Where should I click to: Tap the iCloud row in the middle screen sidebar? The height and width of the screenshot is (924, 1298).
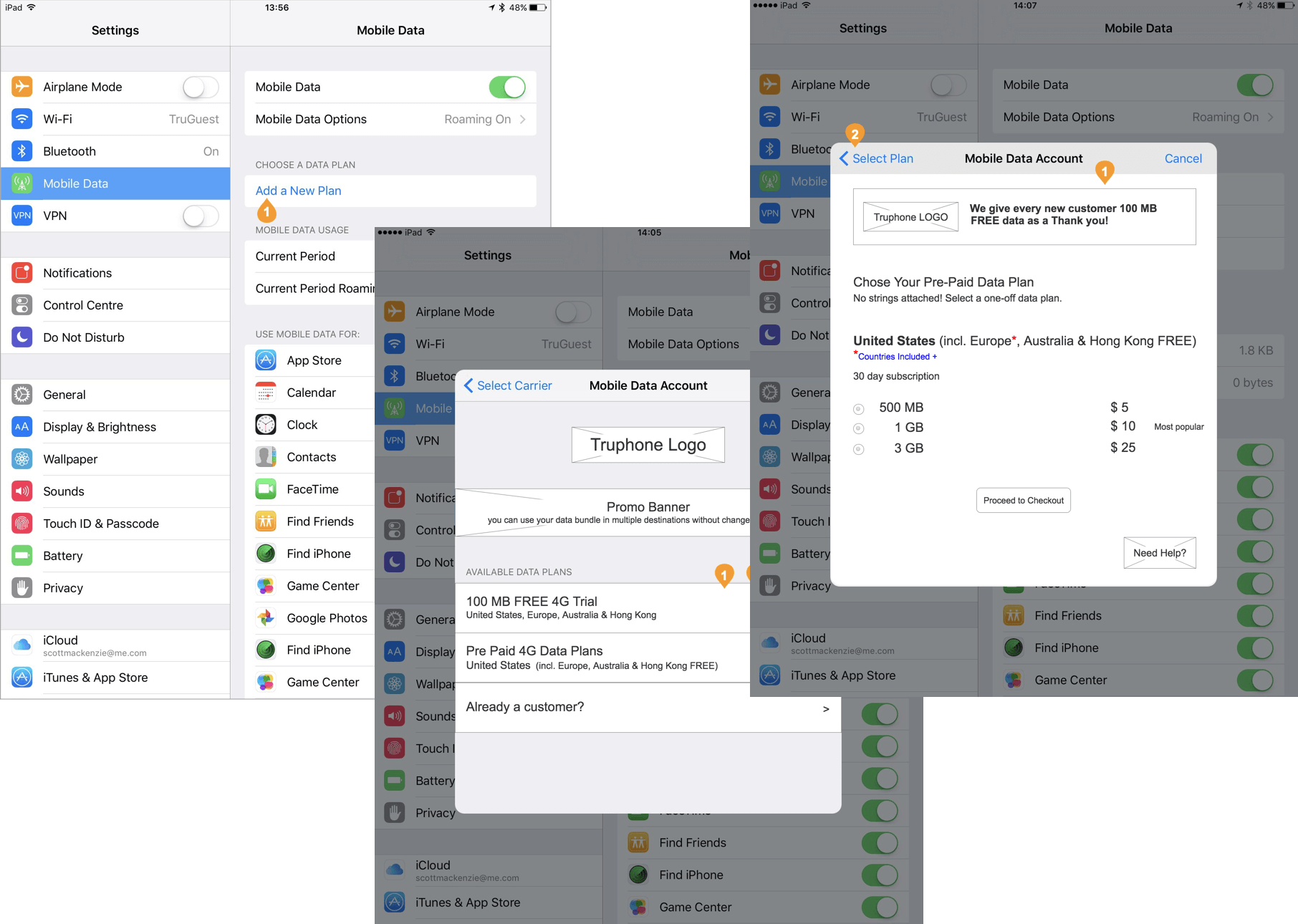(x=489, y=870)
